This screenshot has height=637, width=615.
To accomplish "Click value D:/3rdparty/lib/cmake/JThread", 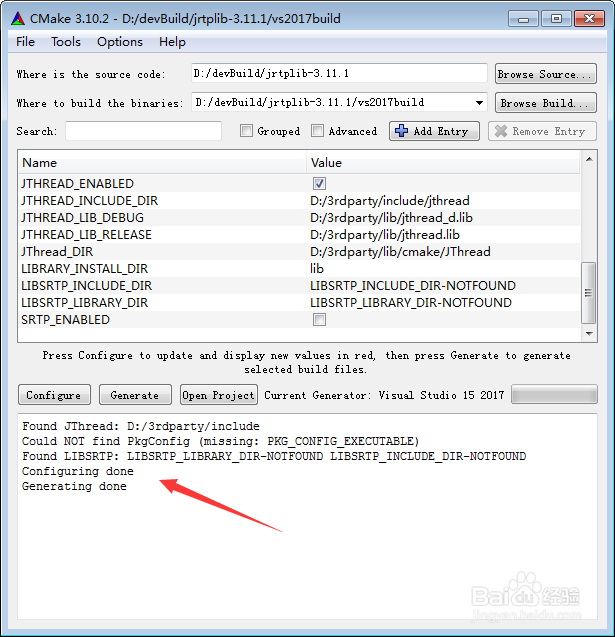I will point(401,252).
